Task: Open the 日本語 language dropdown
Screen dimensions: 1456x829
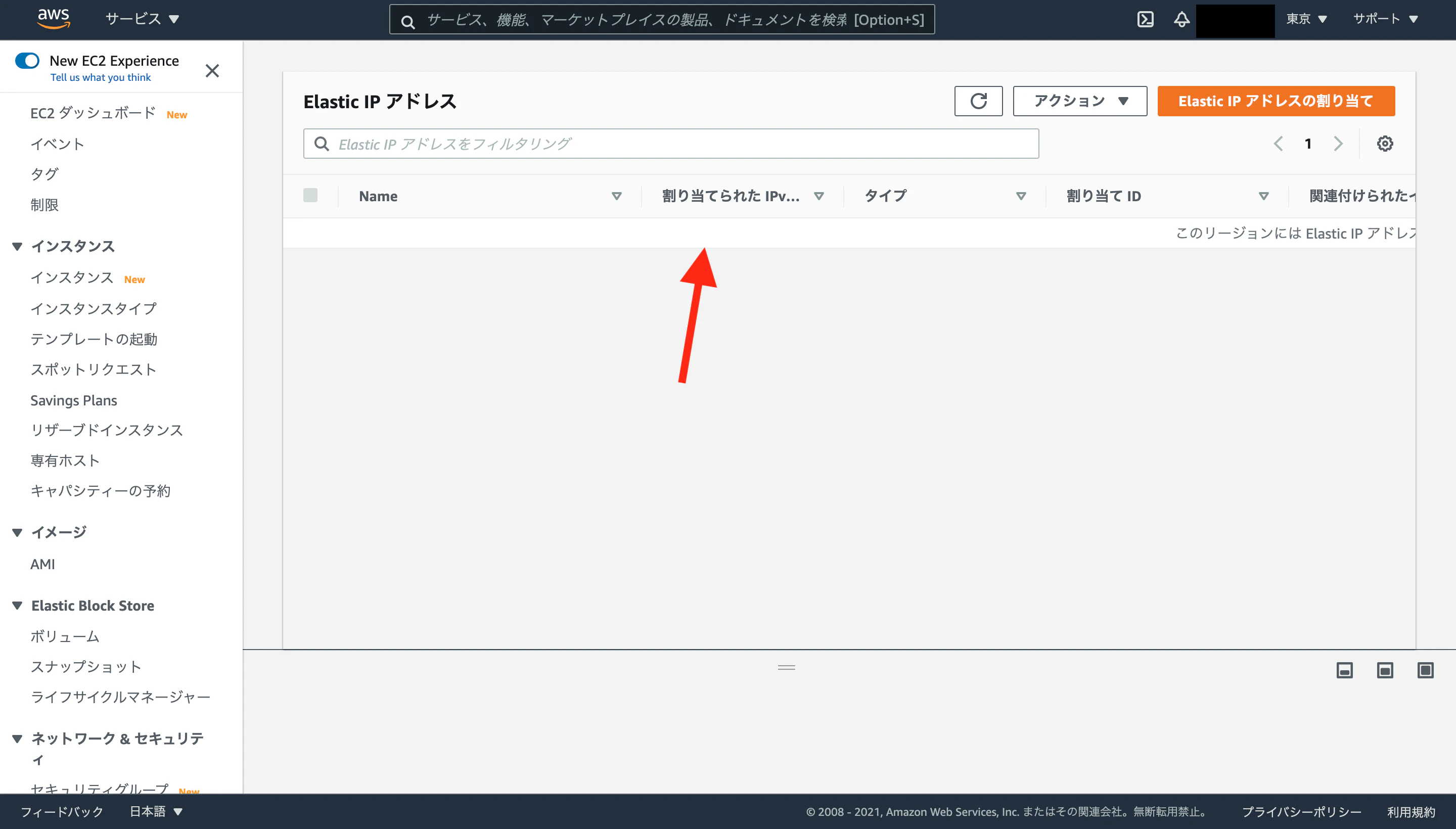Action: (x=156, y=811)
